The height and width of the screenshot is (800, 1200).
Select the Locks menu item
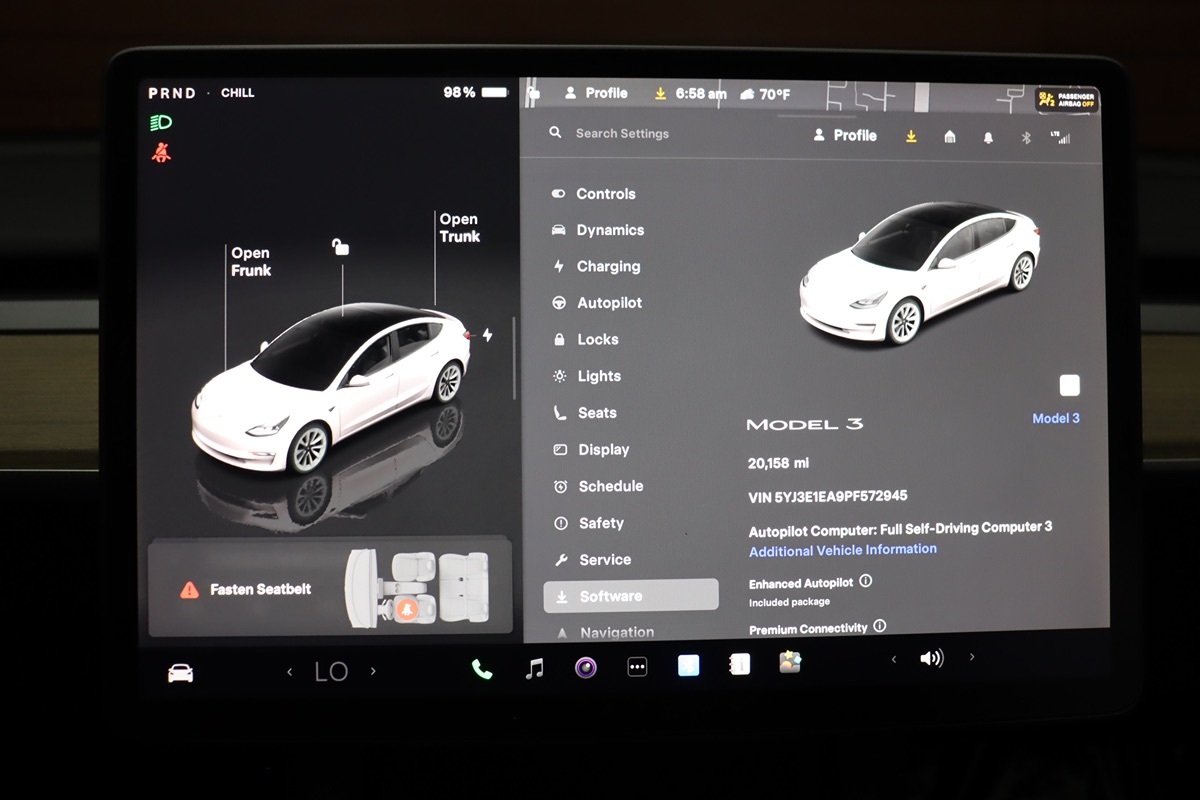pos(586,340)
